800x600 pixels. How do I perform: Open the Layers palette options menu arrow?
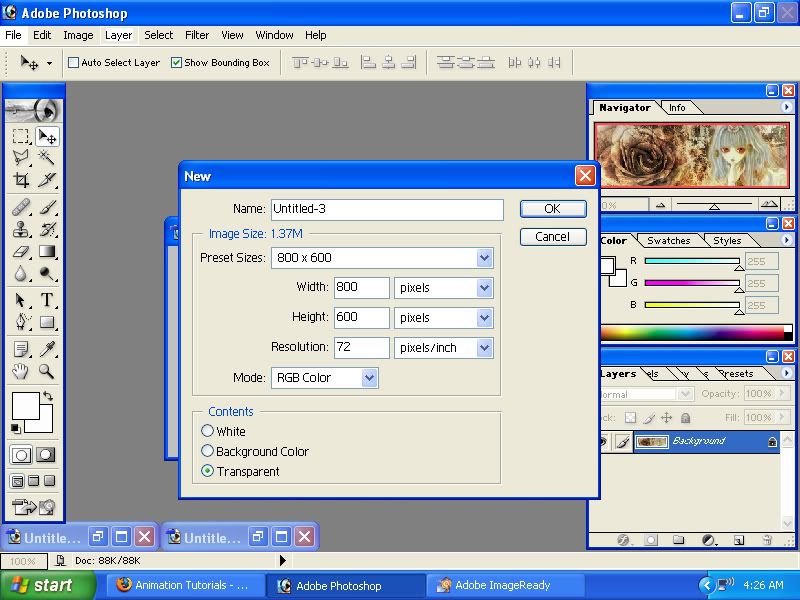click(786, 373)
